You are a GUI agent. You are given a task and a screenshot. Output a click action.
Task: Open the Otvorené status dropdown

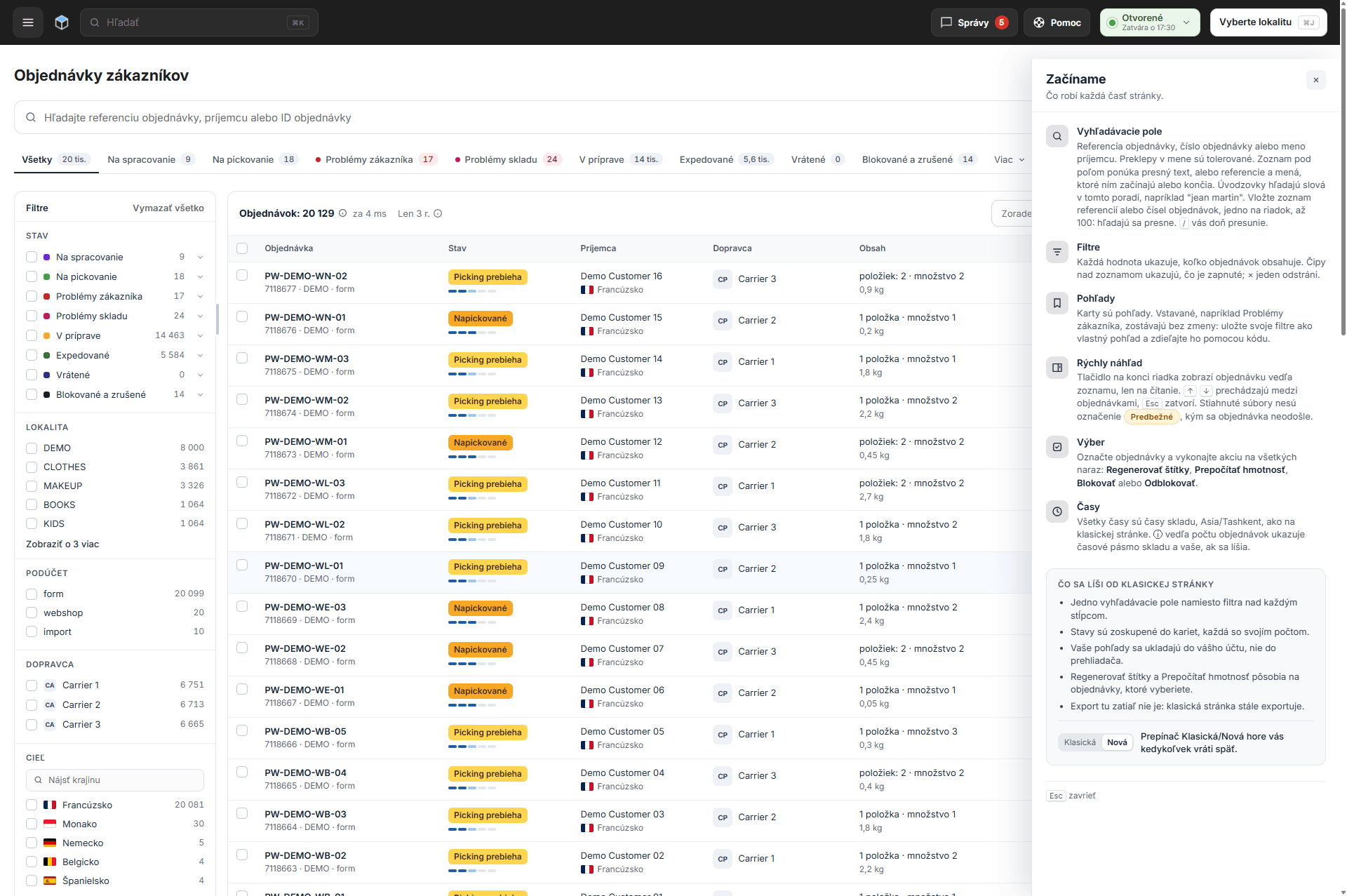pyautogui.click(x=1150, y=22)
